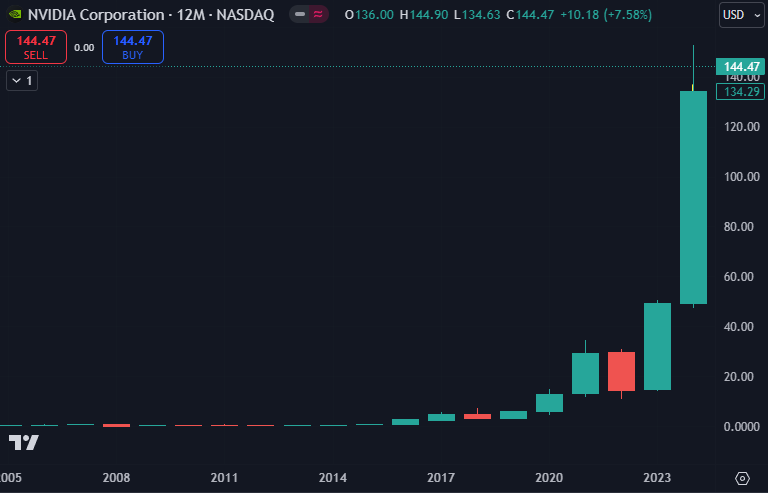The width and height of the screenshot is (768, 493).
Task: Click the low value L134.63
Action: 477,15
